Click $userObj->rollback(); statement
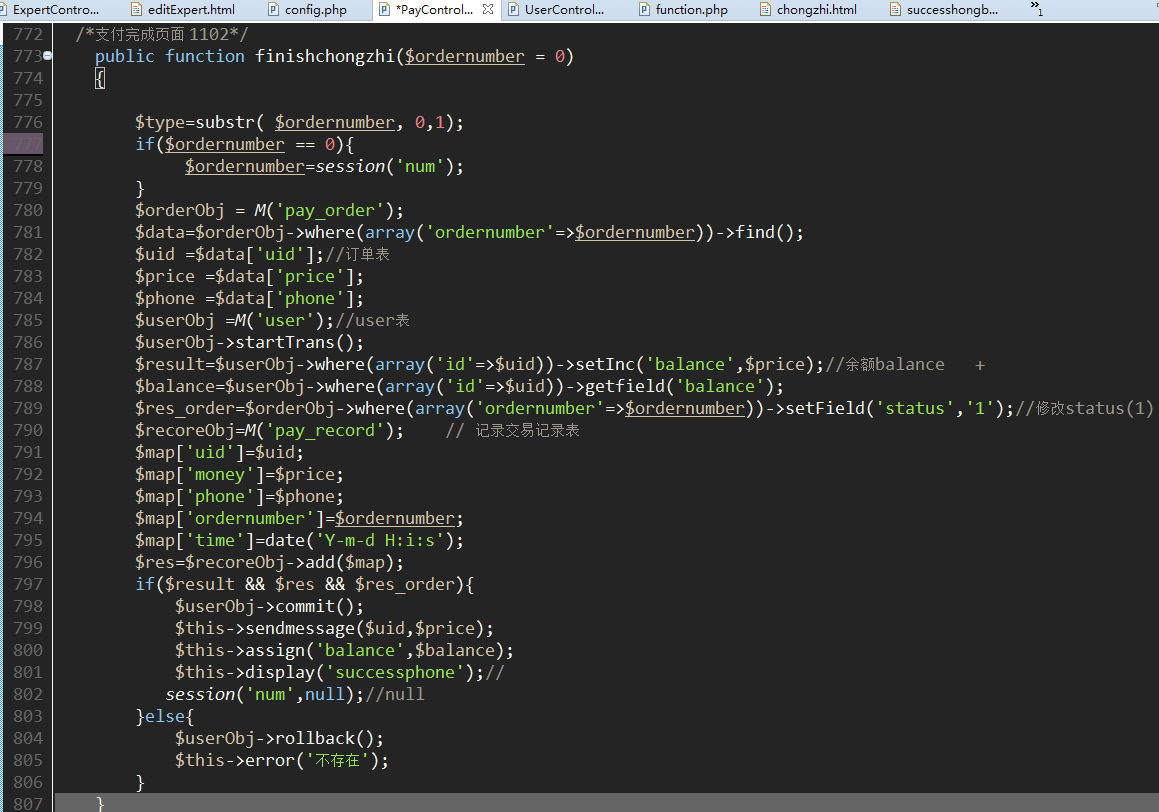 pyautogui.click(x=279, y=739)
